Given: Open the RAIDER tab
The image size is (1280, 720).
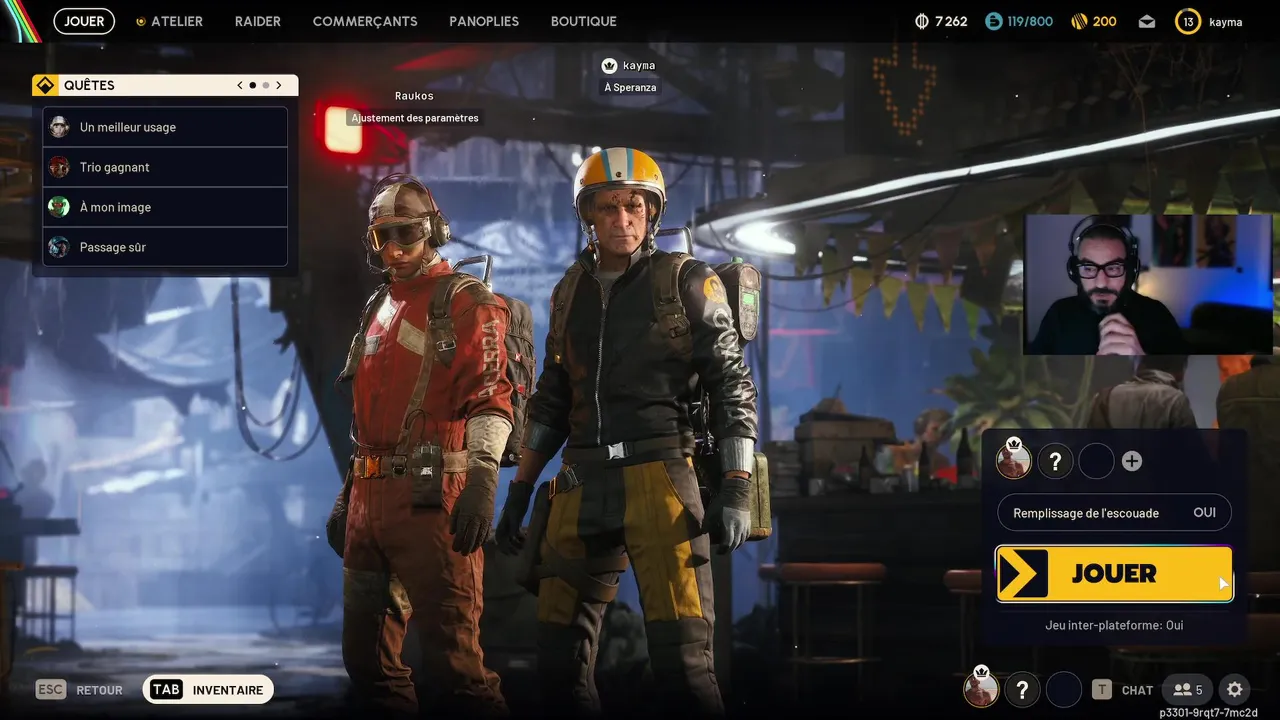Looking at the screenshot, I should pos(258,21).
